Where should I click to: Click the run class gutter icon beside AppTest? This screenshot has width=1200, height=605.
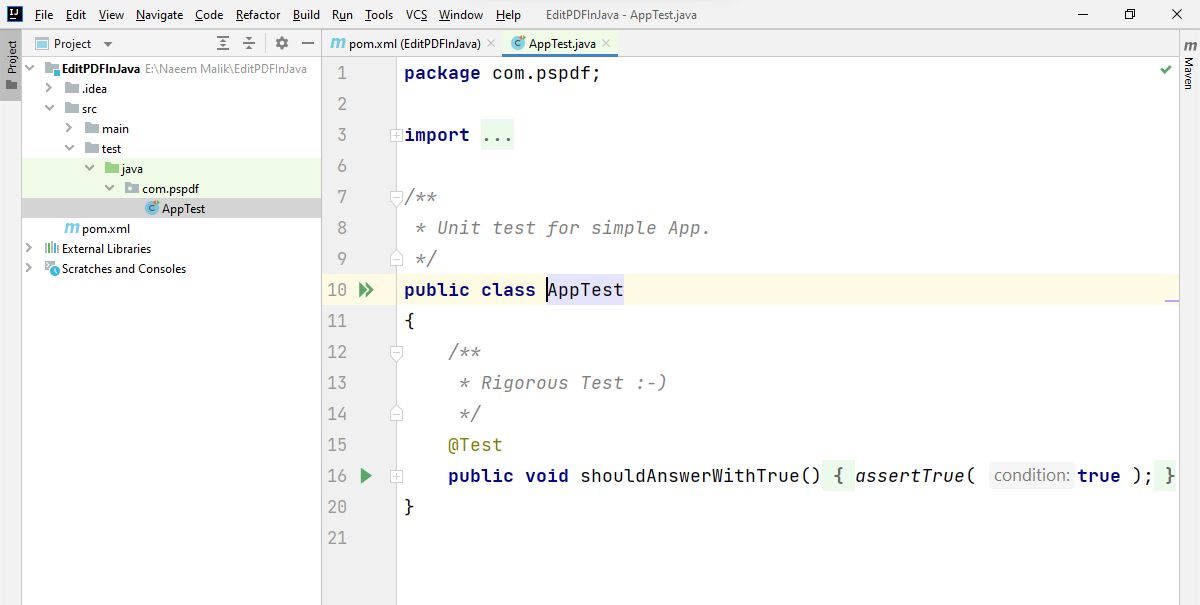pyautogui.click(x=366, y=290)
